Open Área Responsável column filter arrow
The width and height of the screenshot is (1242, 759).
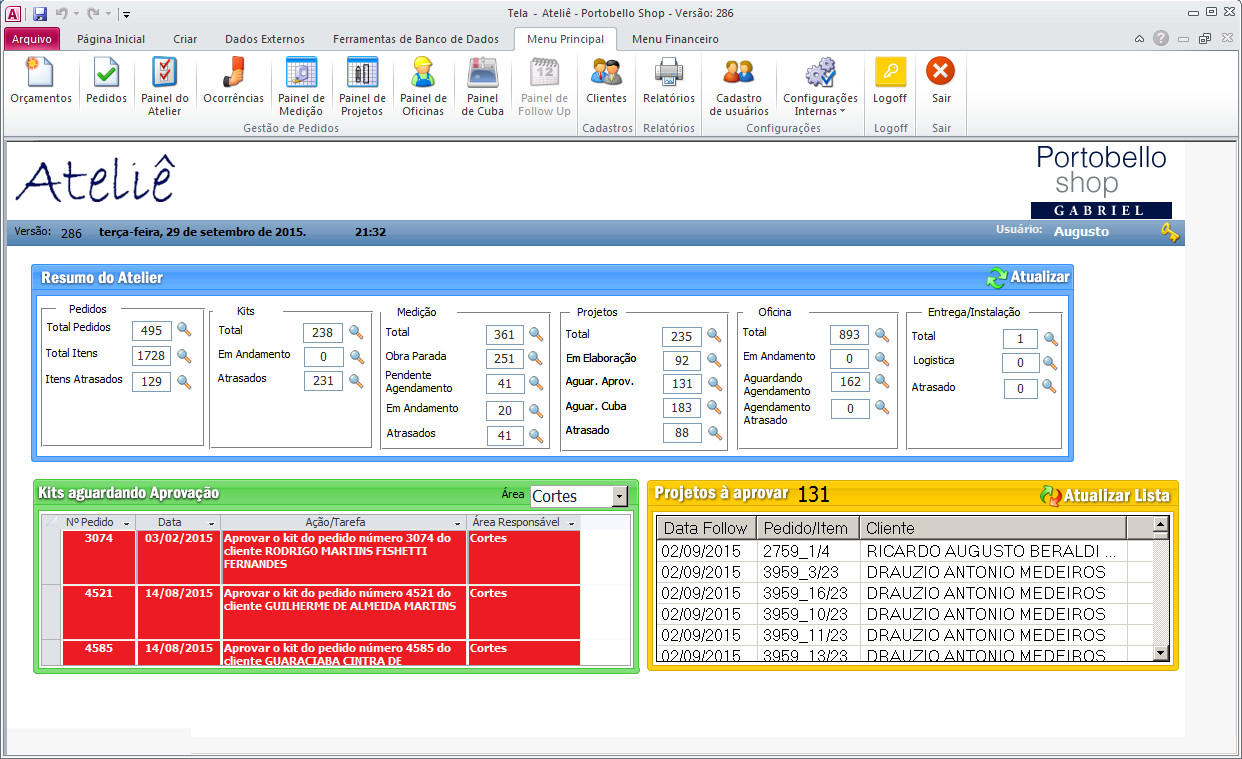pyautogui.click(x=571, y=524)
